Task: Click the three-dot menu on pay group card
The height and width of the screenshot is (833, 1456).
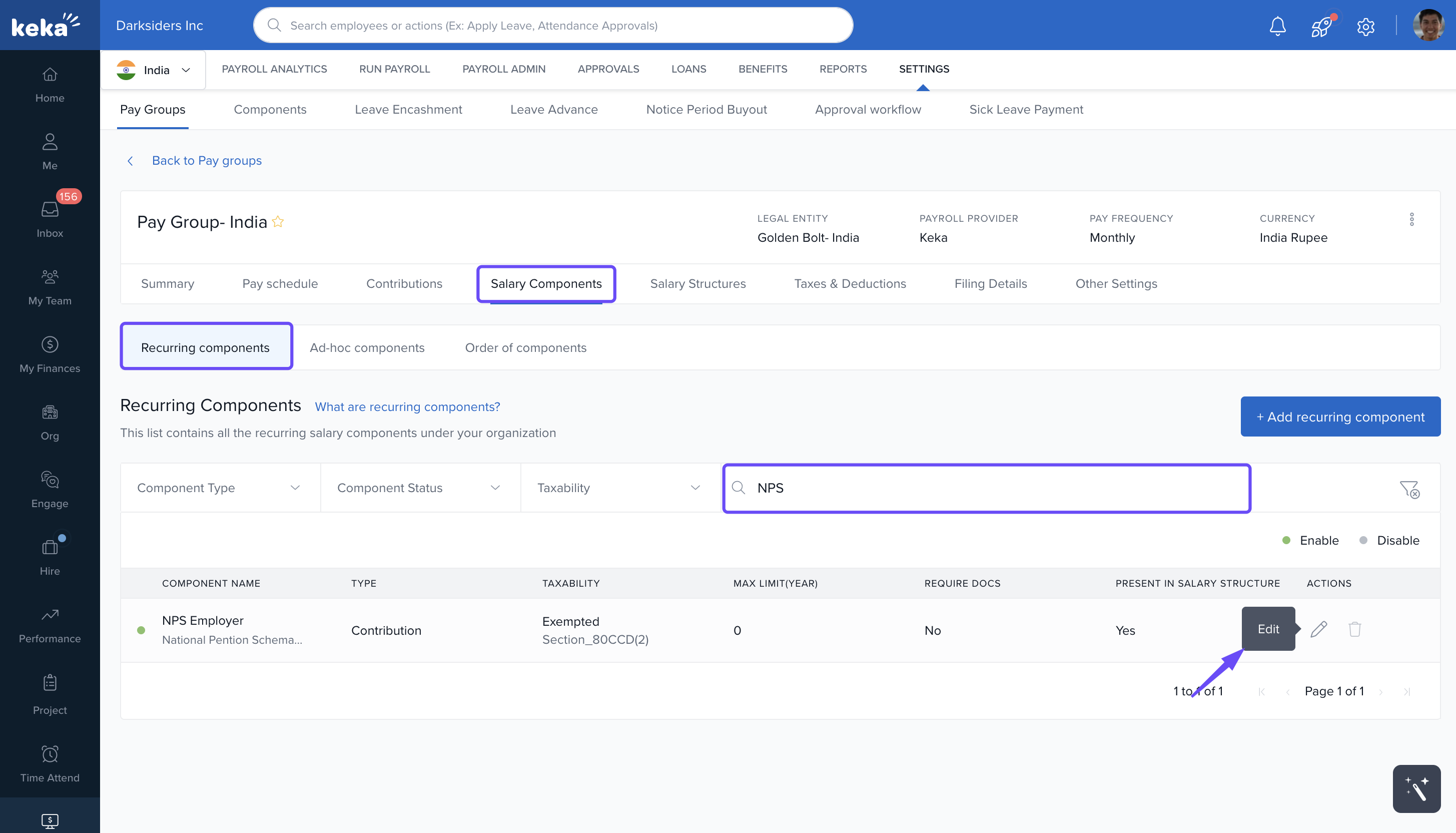Action: pos(1411,220)
